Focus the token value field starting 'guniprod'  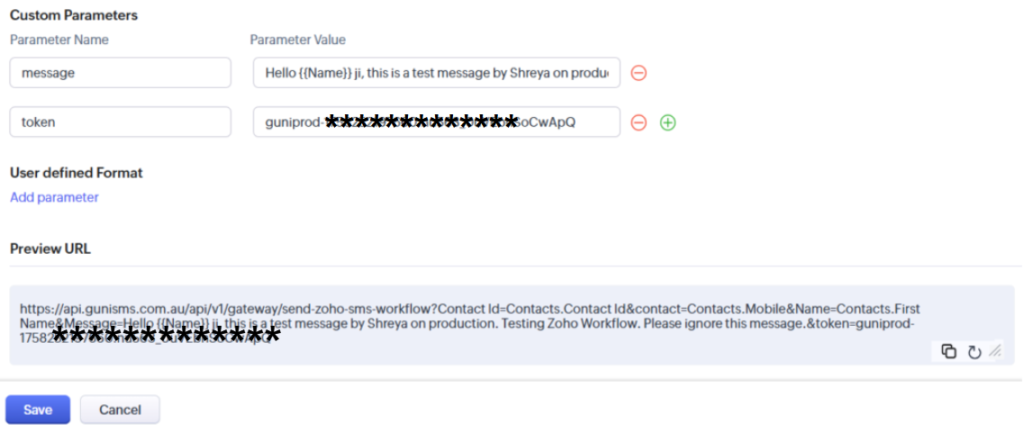point(436,122)
